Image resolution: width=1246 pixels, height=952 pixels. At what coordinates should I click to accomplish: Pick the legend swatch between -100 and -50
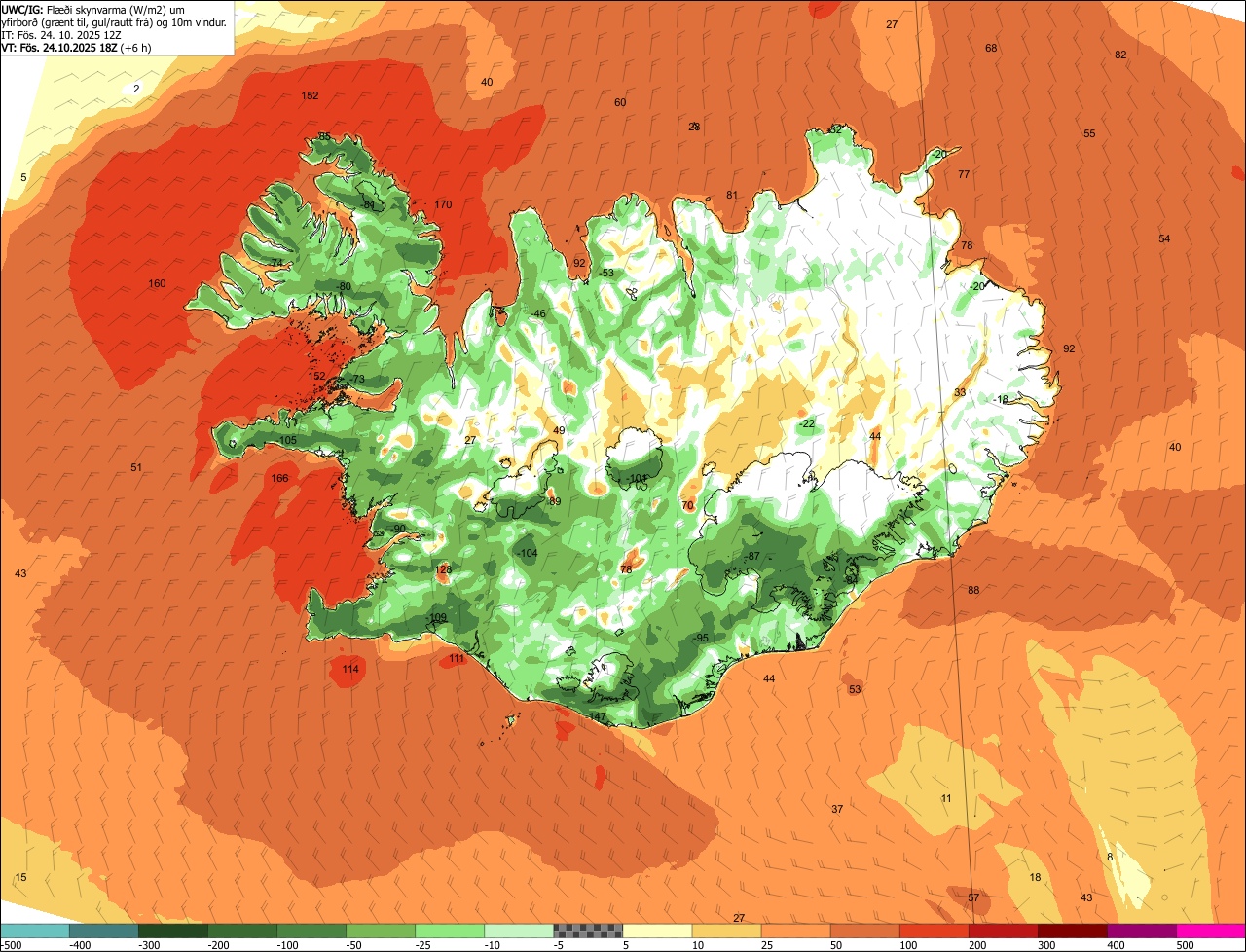tap(311, 931)
